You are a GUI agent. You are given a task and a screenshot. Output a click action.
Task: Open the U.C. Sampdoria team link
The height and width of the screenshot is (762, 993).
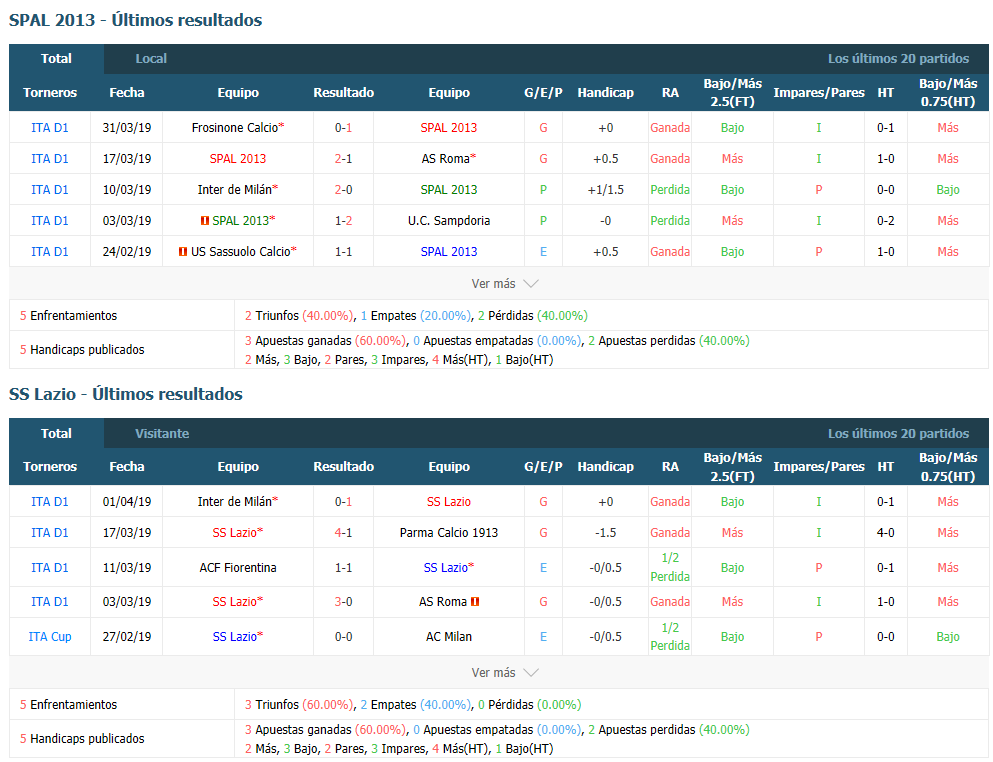449,220
